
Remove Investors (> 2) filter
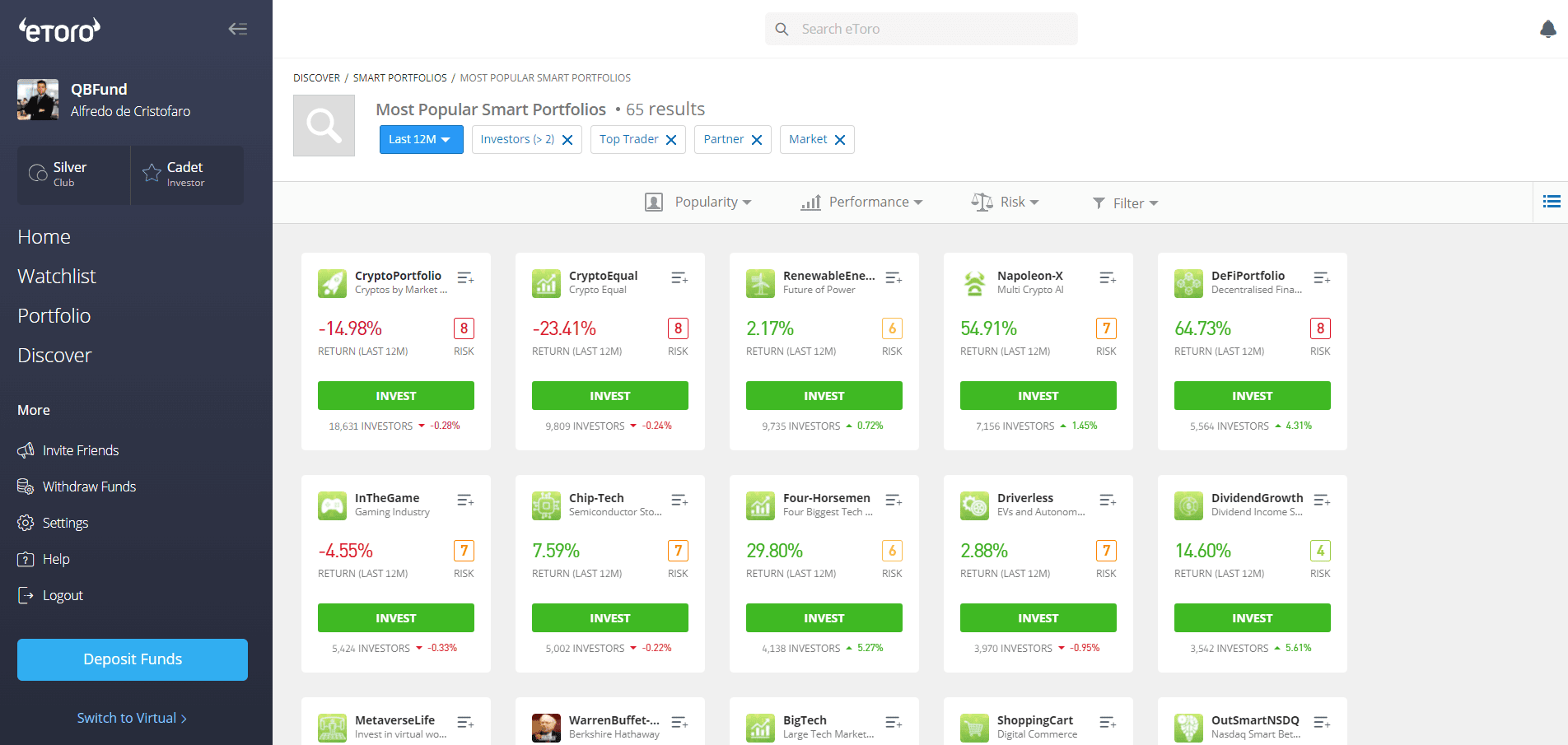click(567, 140)
